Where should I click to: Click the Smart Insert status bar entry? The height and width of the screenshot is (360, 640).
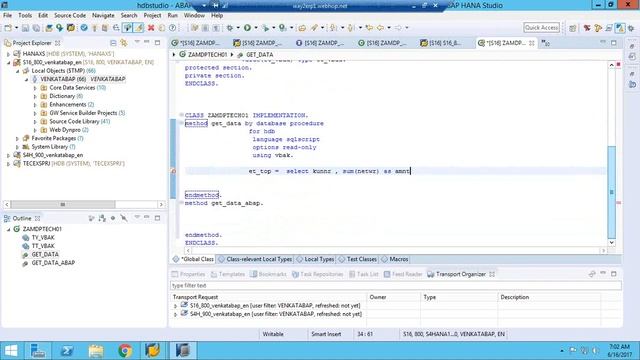point(326,334)
